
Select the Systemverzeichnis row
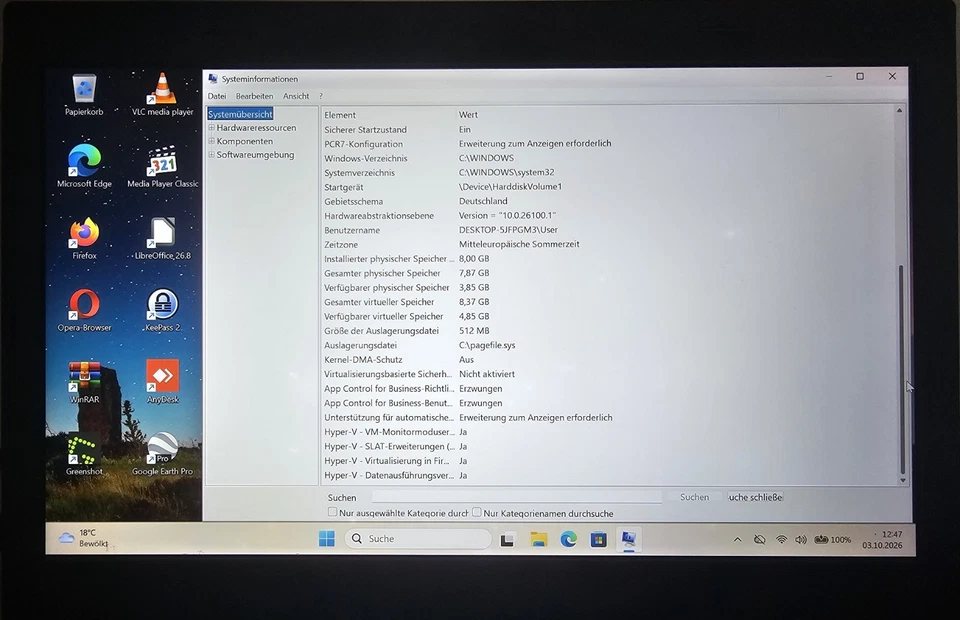point(607,173)
